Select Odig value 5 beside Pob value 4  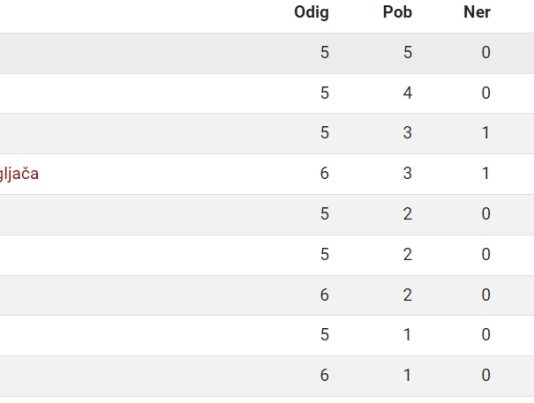point(325,93)
